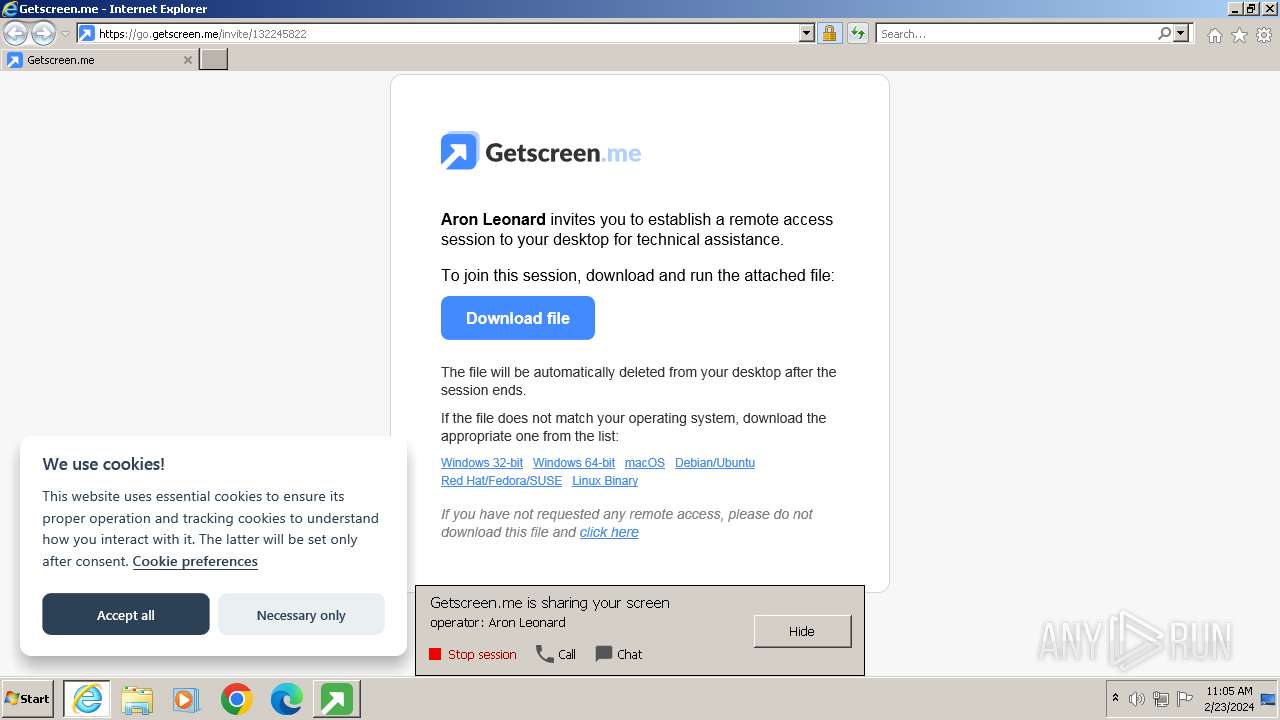Click the search magnifier icon
Viewport: 1280px width, 720px height.
click(1164, 34)
